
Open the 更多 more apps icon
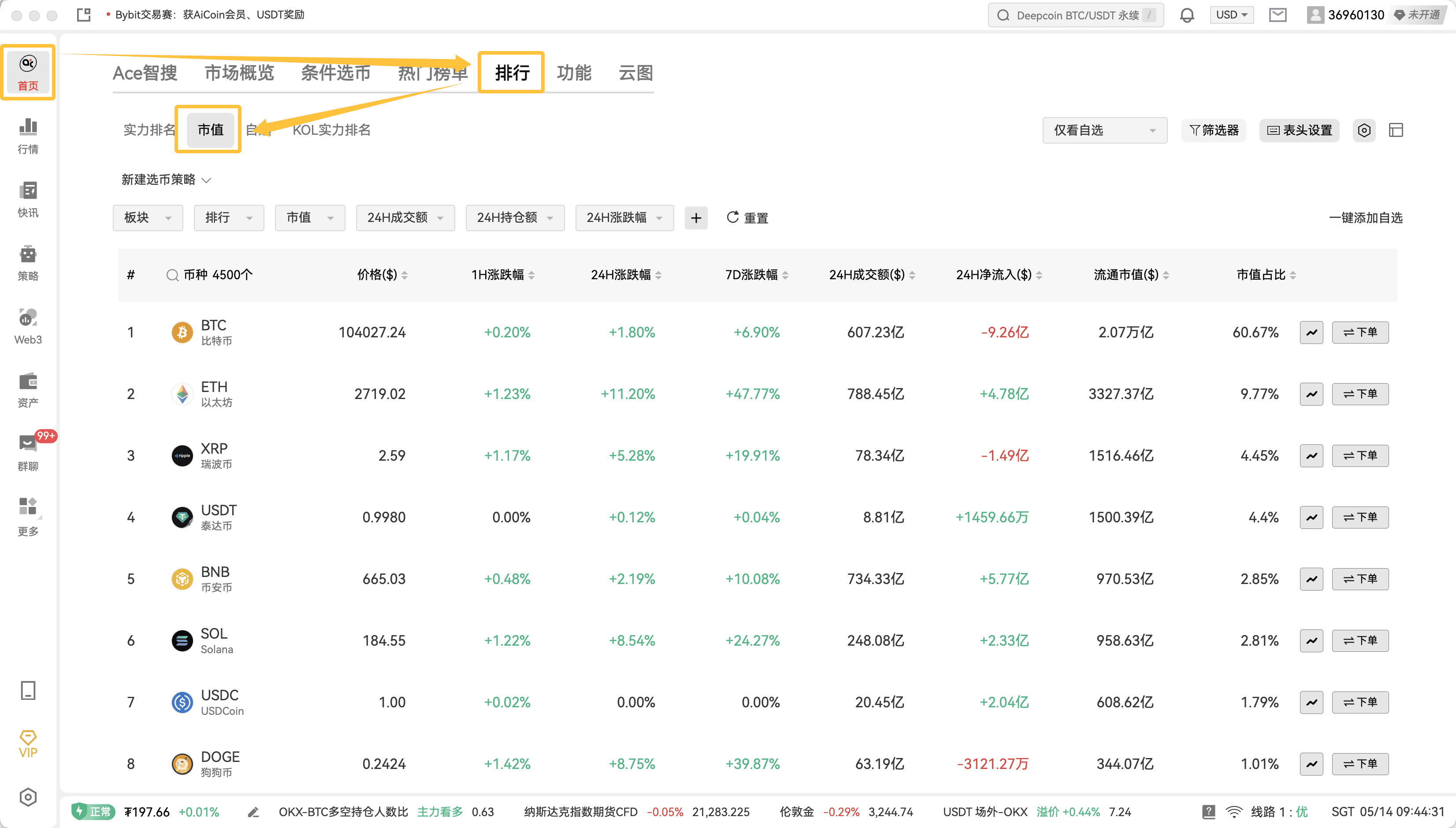click(28, 516)
